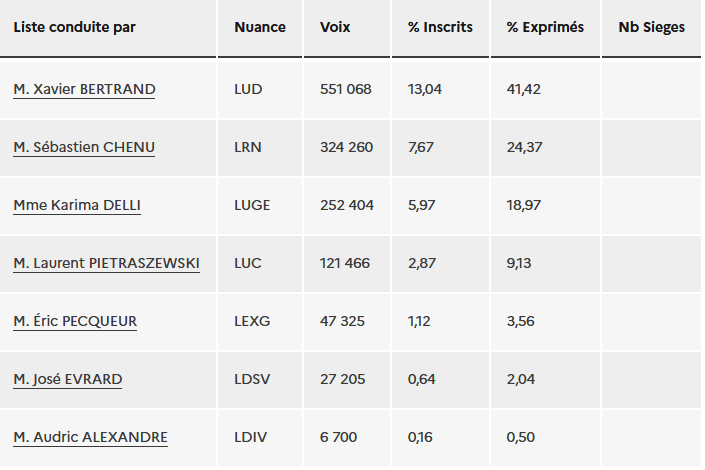Open M. Laurent PIETRASZEWSKI list link
Viewport: 705px width, 470px height.
[x=107, y=263]
